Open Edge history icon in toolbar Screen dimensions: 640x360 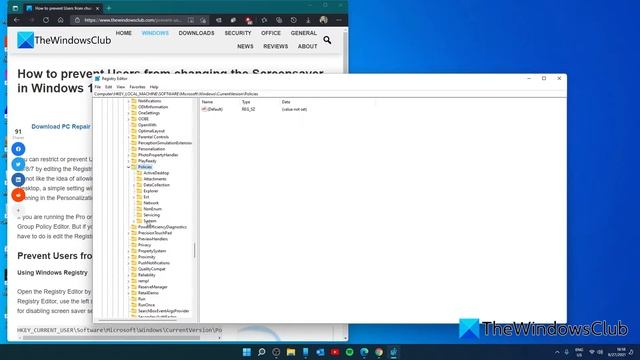293,20
